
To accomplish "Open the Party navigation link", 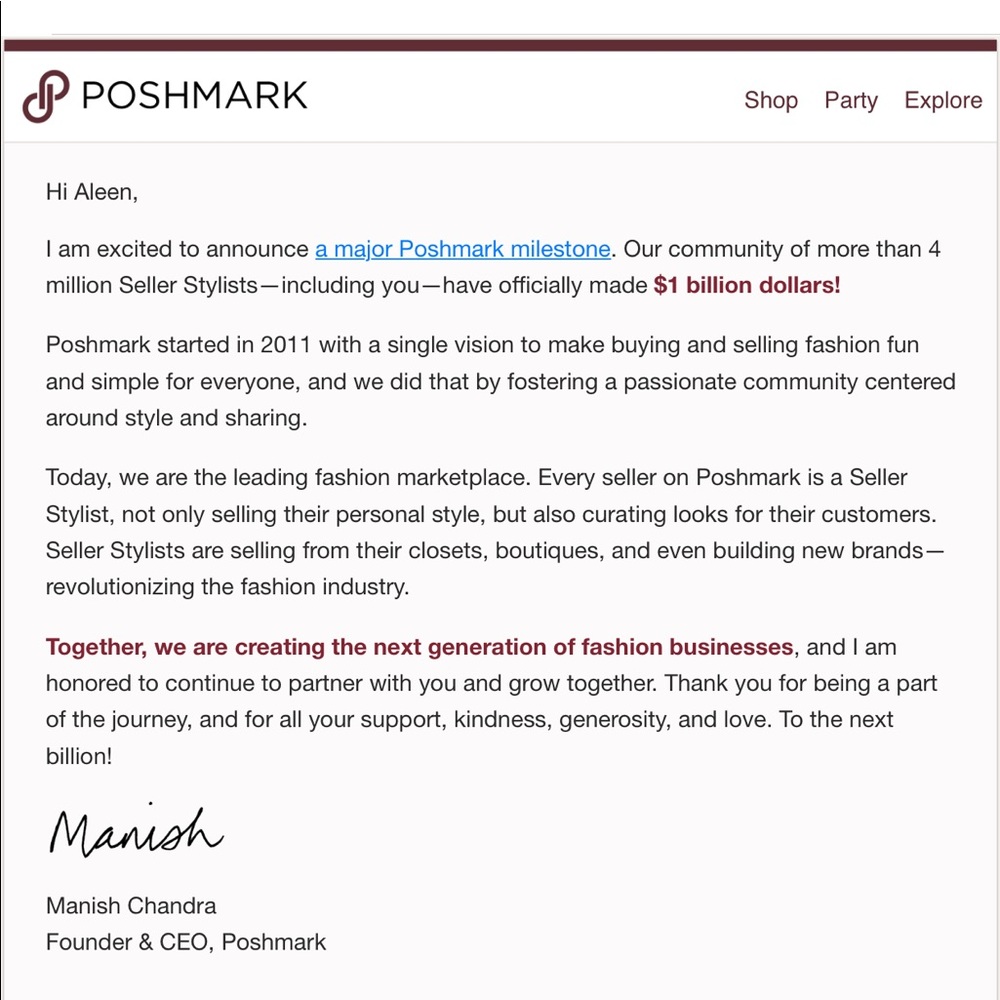I will tap(851, 101).
